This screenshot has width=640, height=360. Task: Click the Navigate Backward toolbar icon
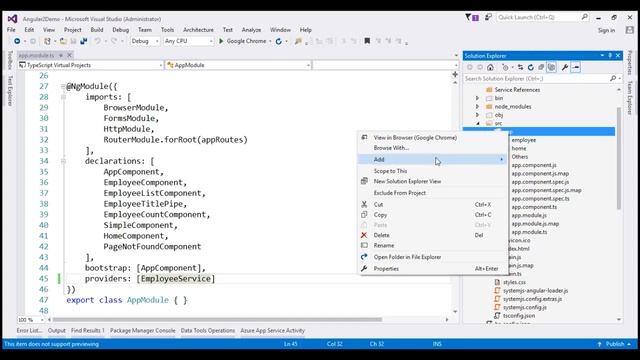[17, 41]
